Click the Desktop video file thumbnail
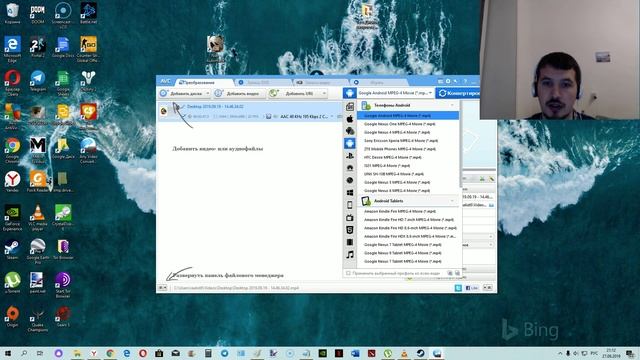 coord(164,111)
